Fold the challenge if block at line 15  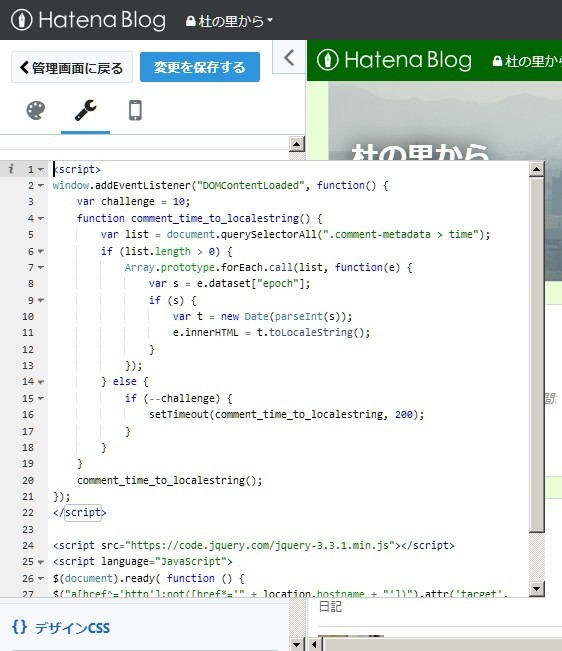41,398
